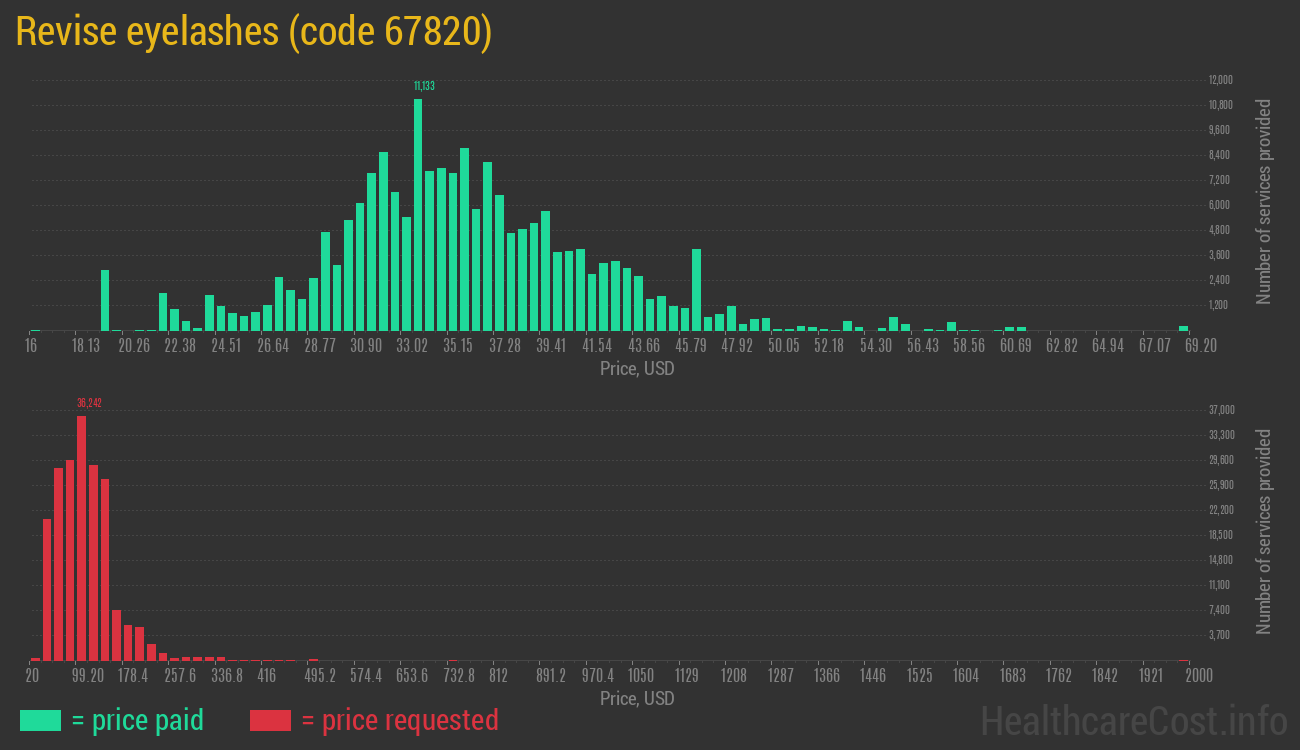
Task: Click the tallest red bar labeled 36,242
Action: click(81, 537)
